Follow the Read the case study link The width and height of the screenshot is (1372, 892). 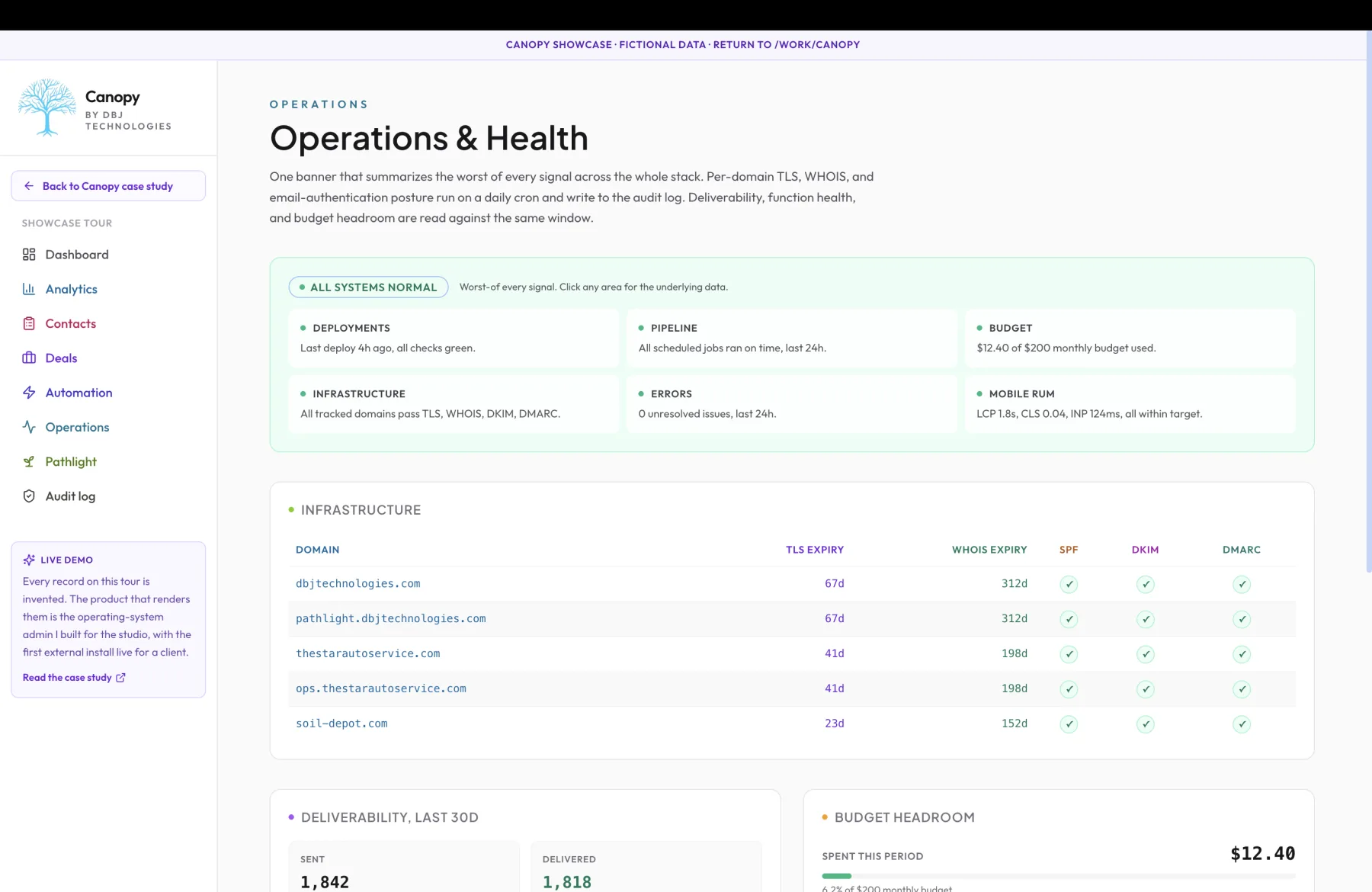click(x=74, y=678)
